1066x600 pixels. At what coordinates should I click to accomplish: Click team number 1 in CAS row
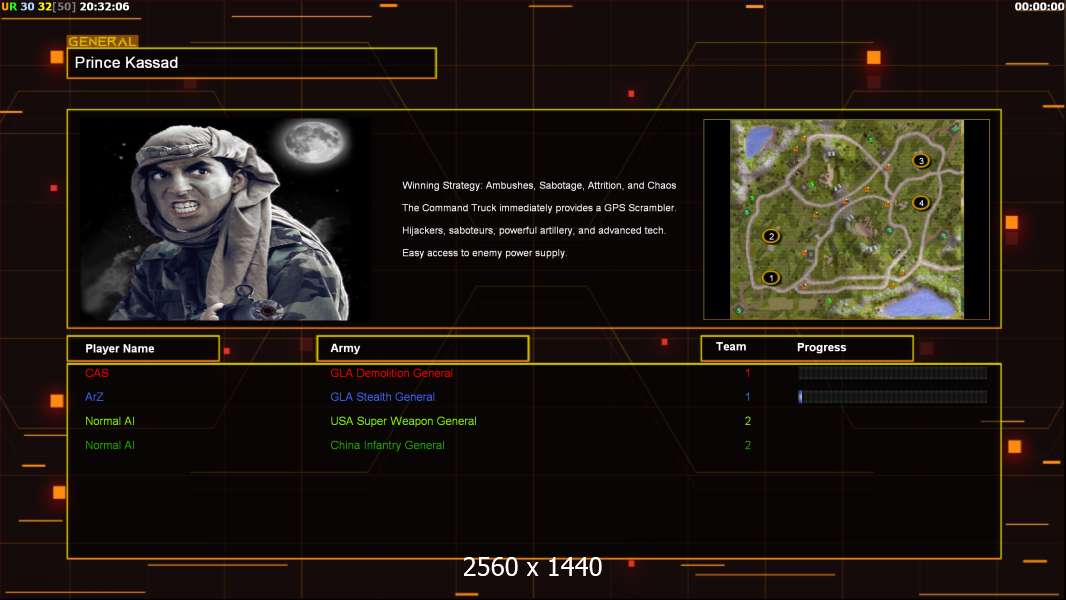tap(747, 373)
